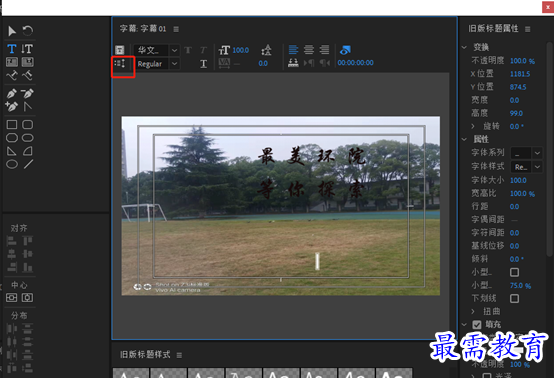The image size is (554, 378).
Task: Choose the Rounded Corner Rectangle tool
Action: tap(28, 124)
